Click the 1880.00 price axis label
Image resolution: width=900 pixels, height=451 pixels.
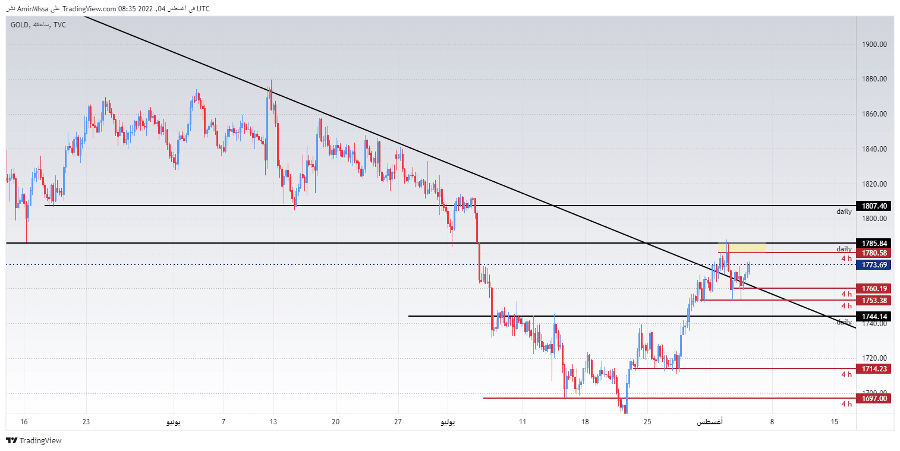click(872, 79)
